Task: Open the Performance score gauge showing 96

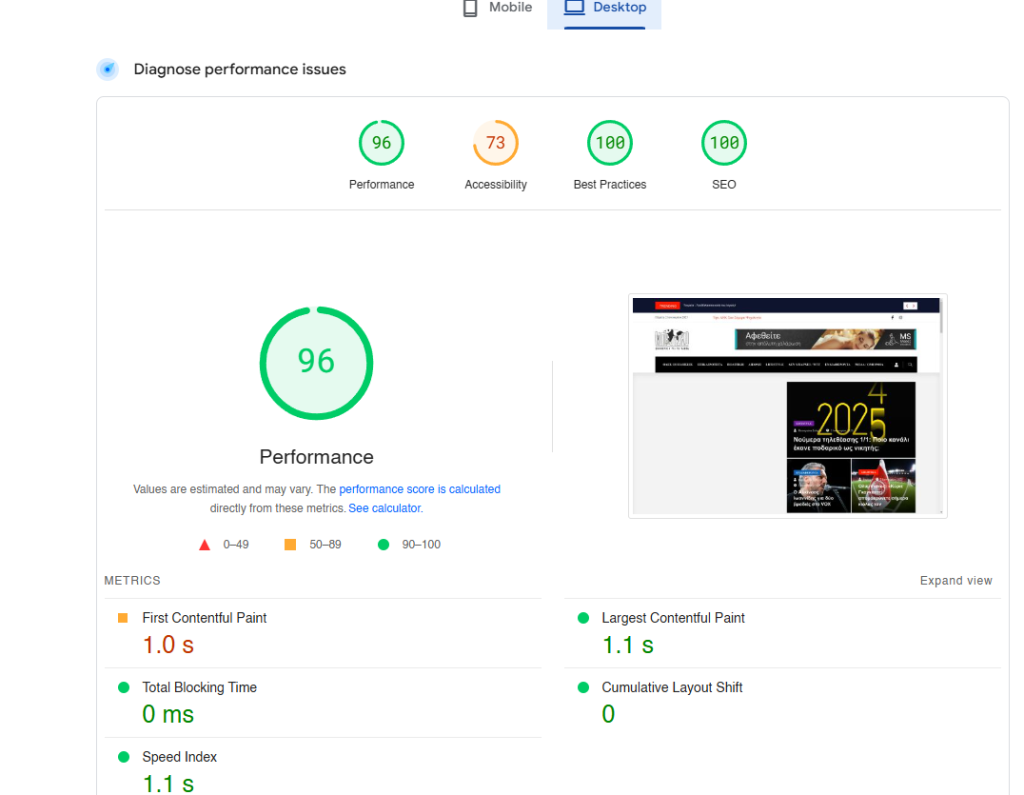Action: pos(381,143)
